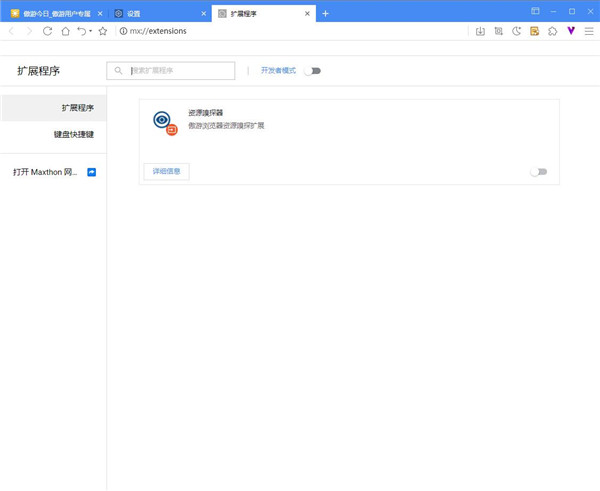Viewport: 600px width, 491px height.
Task: Select the 扩展程序 browser tab
Action: click(x=263, y=14)
